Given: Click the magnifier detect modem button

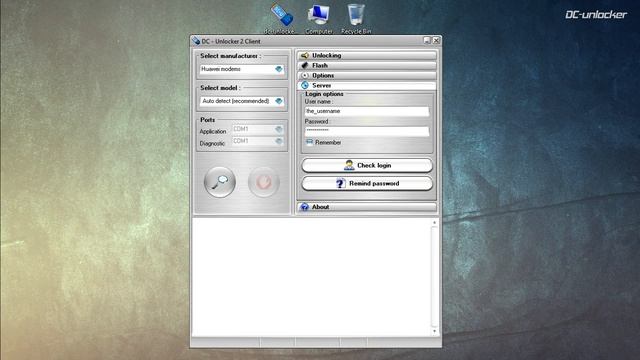Looking at the screenshot, I should [220, 182].
